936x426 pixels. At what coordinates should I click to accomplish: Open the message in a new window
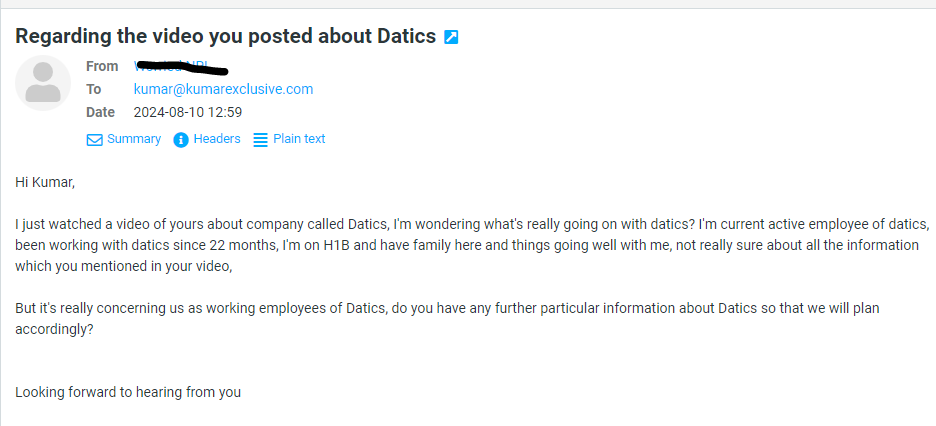tap(451, 37)
